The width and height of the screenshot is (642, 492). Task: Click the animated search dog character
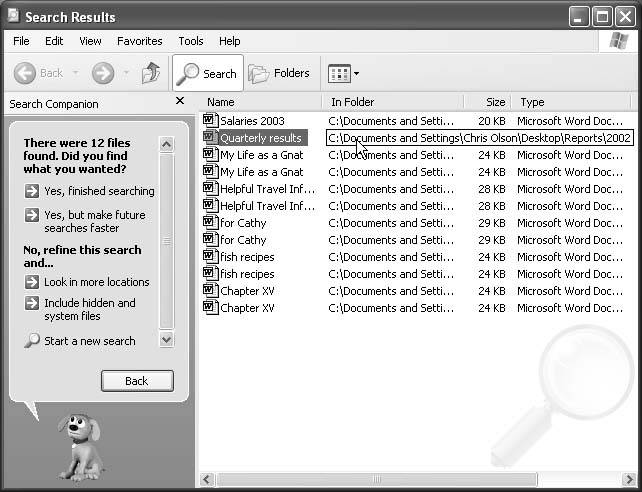[79, 445]
